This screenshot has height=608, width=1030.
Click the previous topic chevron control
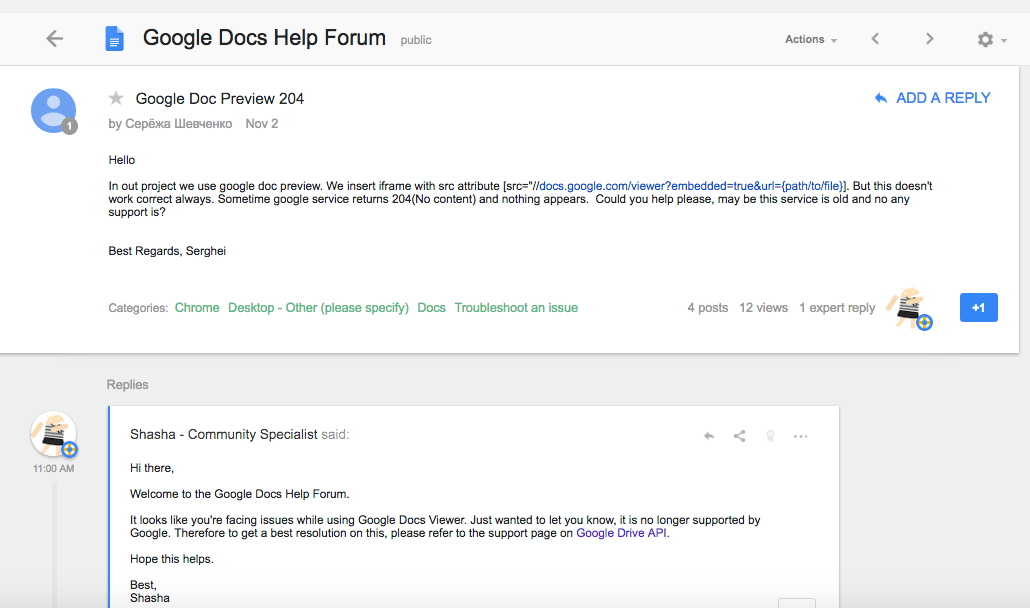[875, 38]
